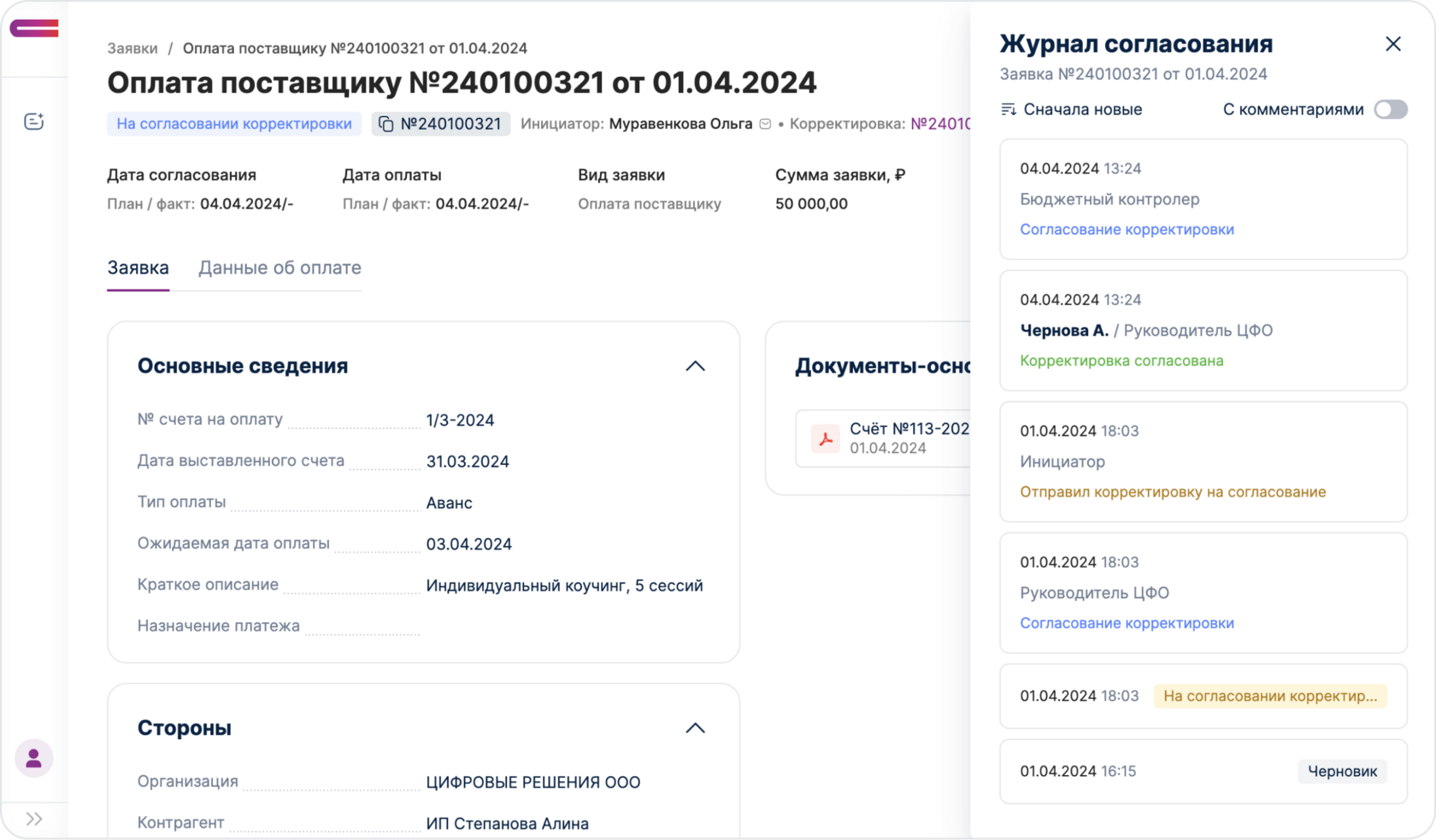Collapse the Основные сведения section

(x=695, y=366)
